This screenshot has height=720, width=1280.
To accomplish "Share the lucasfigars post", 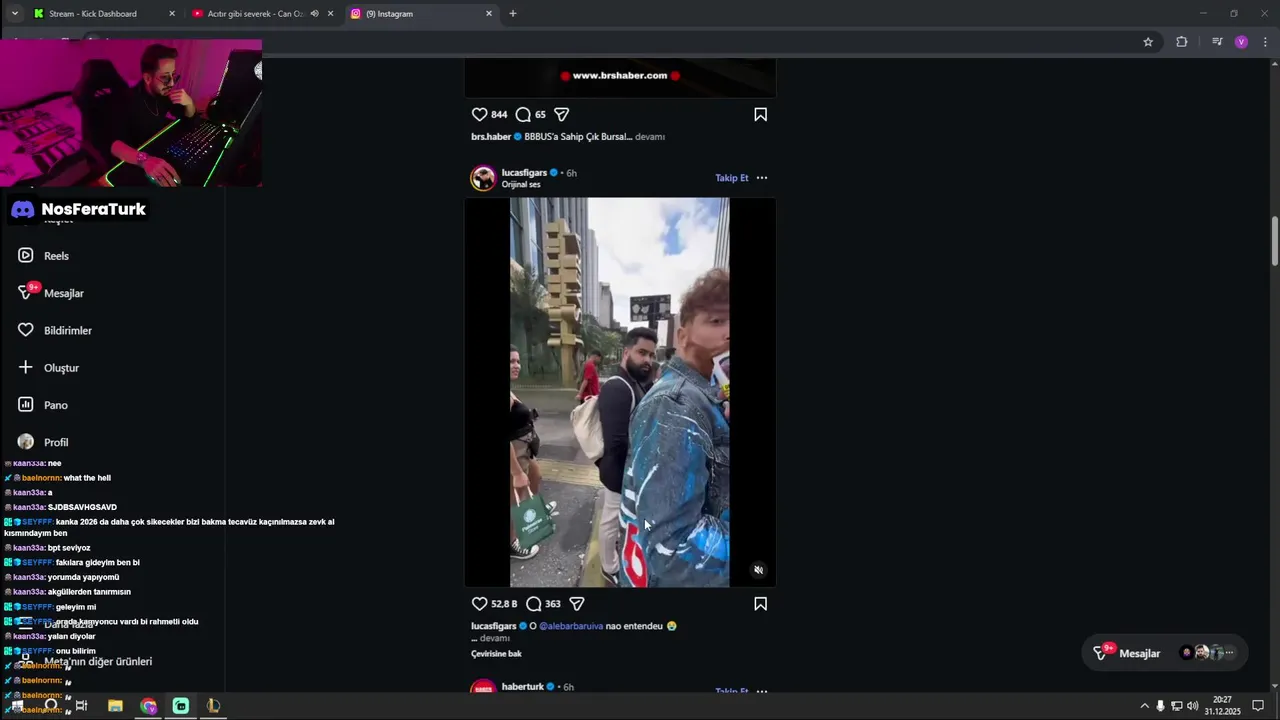I will [x=577, y=604].
